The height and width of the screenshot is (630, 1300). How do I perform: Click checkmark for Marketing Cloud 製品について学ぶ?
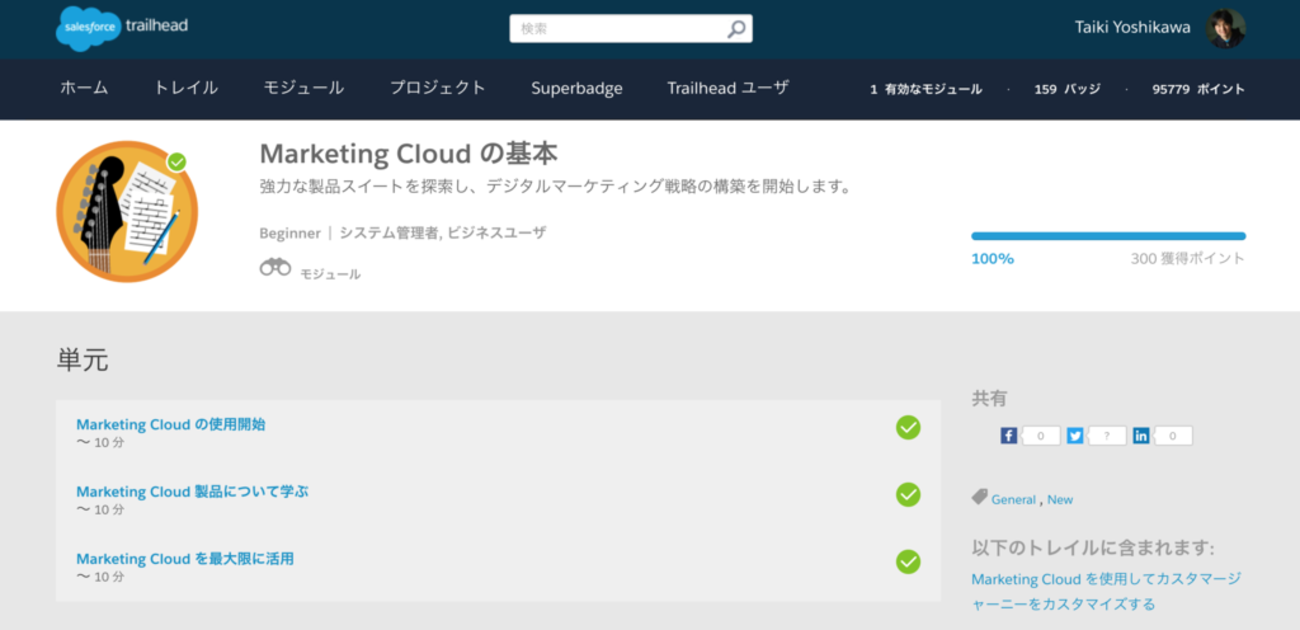tap(908, 495)
